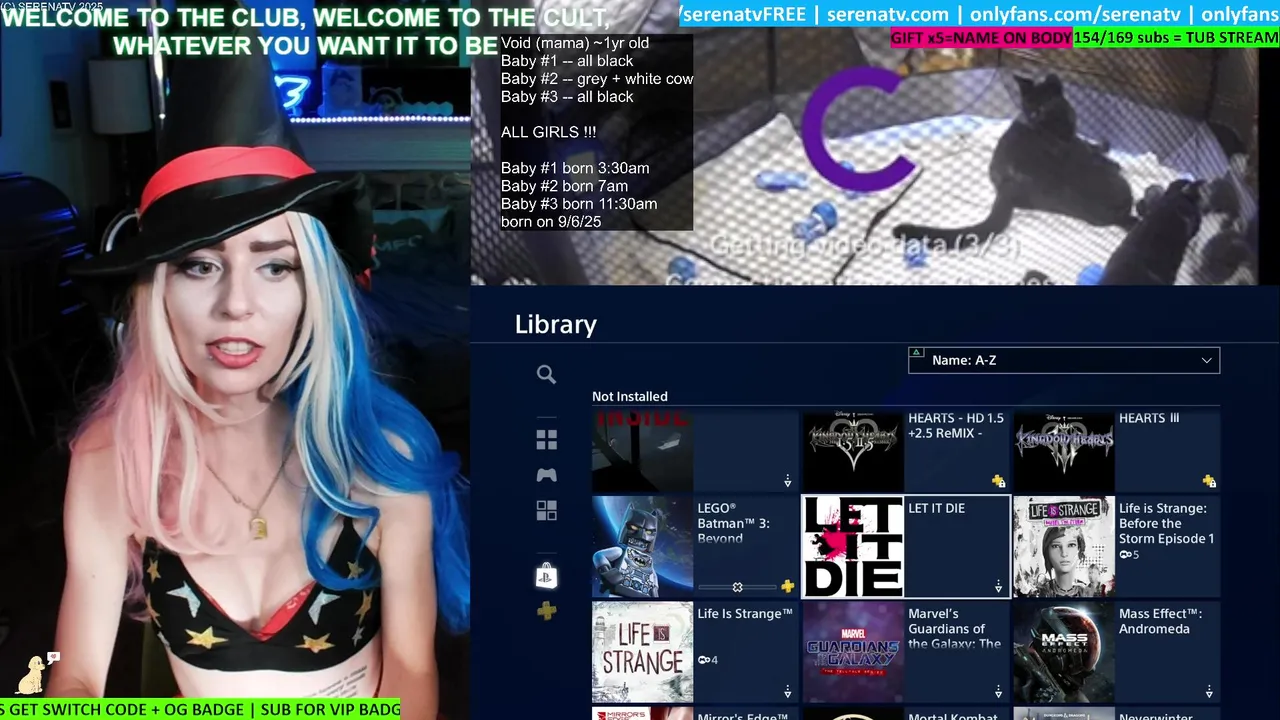Screen dimensions: 1280x720
Task: Click the born on 9/6/25 line
Action: pos(551,222)
